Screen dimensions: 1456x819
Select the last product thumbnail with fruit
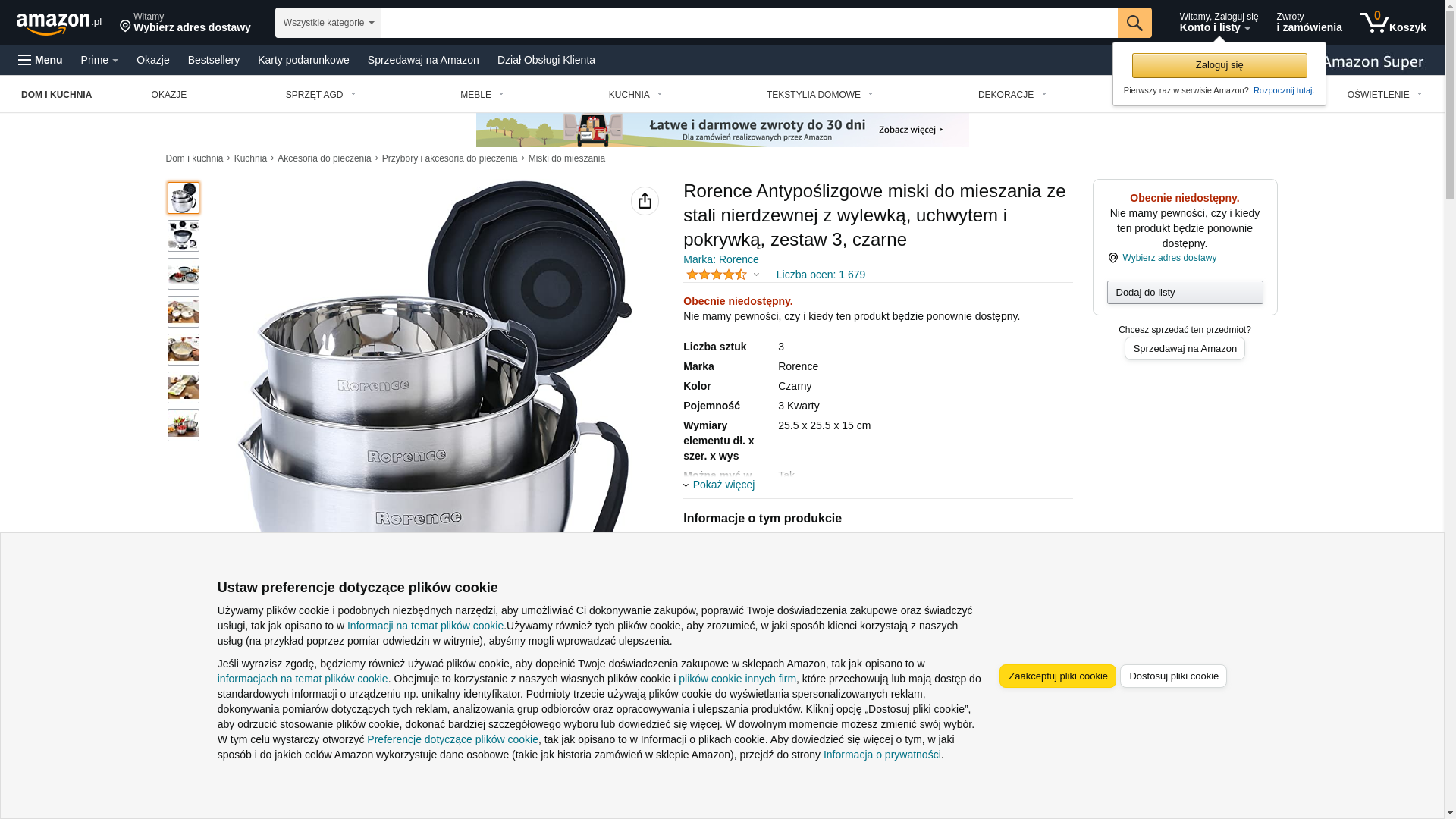184,425
